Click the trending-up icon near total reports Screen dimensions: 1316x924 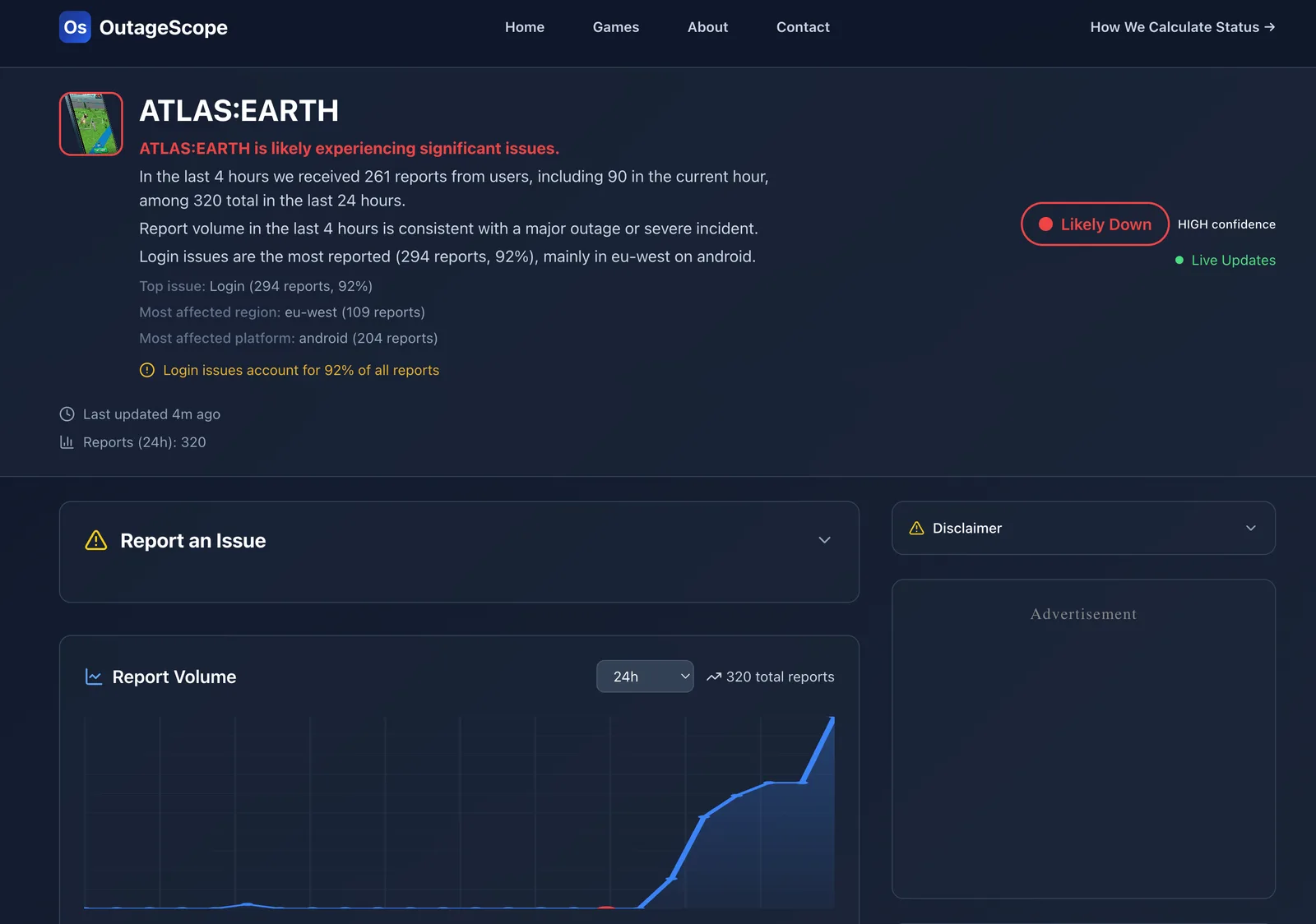click(714, 677)
